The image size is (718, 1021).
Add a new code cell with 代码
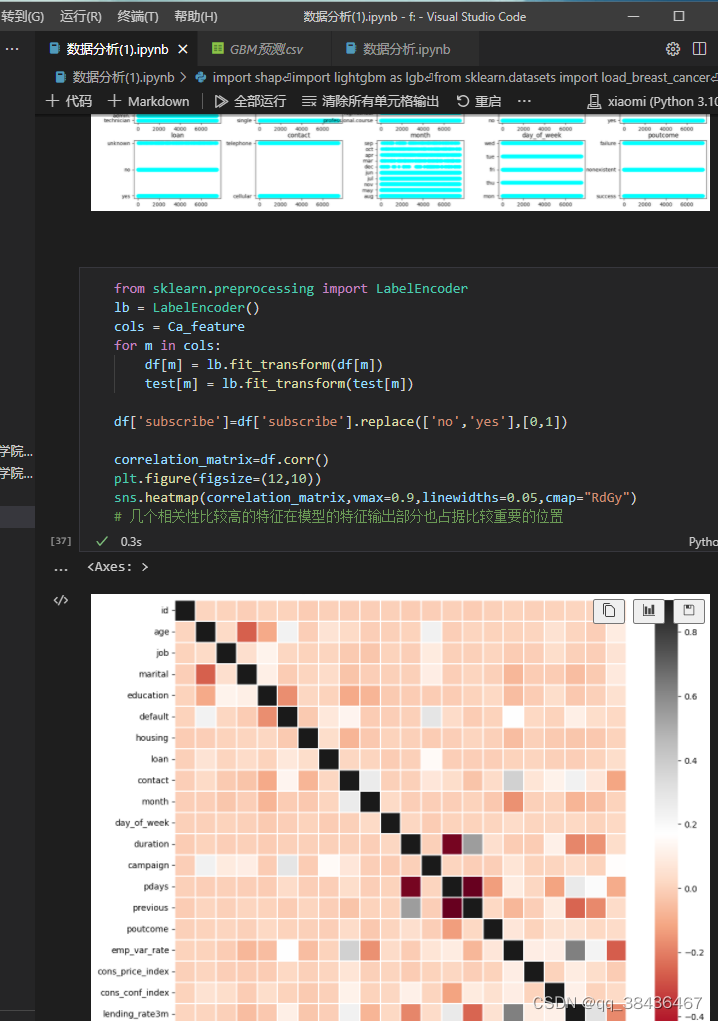tap(69, 101)
